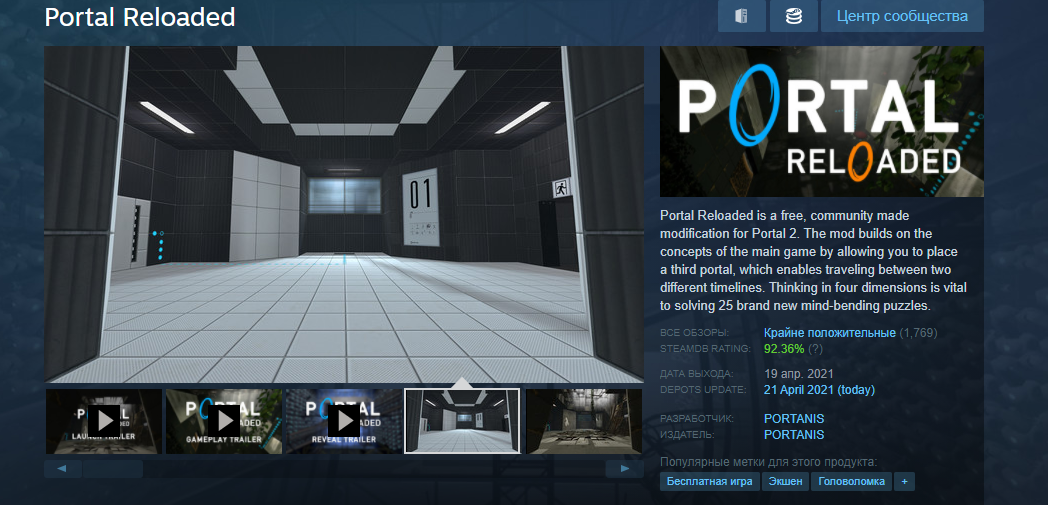Play the Gameplay Trailer thumbnail
Image resolution: width=1048 pixels, height=505 pixels.
224,422
